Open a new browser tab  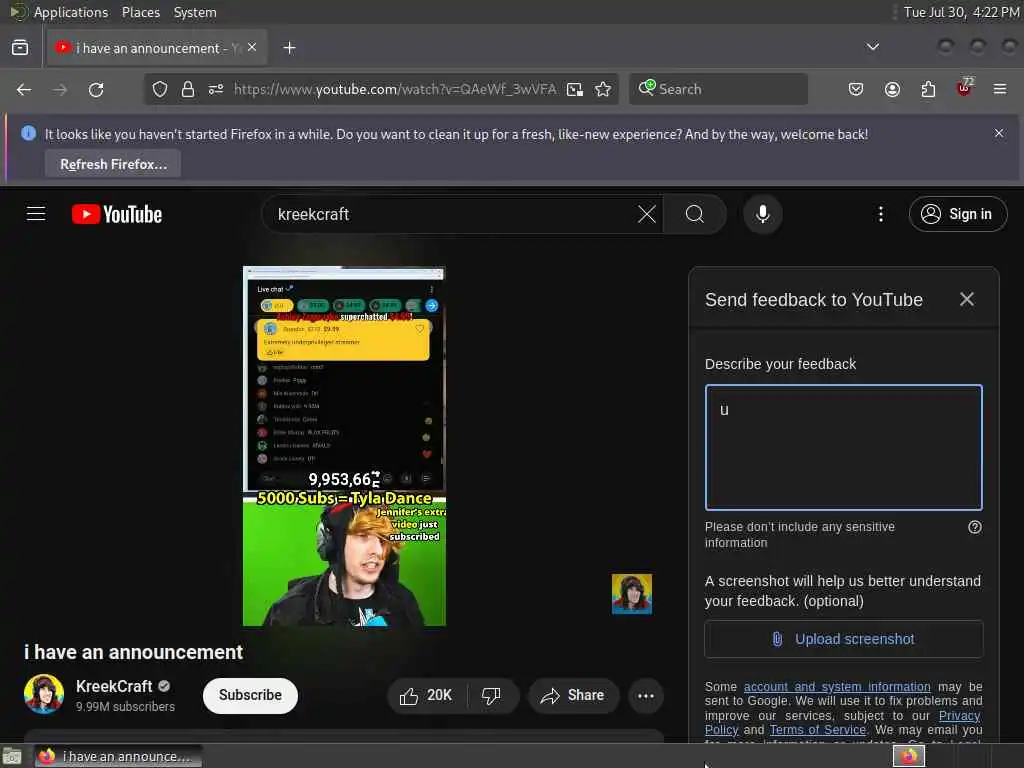(289, 48)
